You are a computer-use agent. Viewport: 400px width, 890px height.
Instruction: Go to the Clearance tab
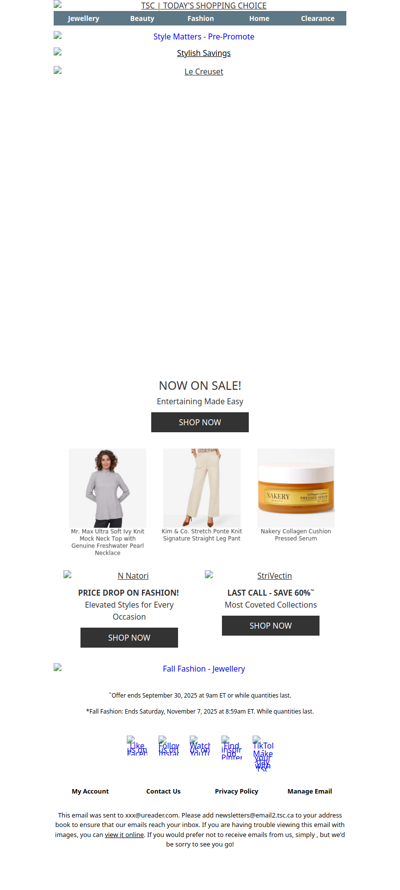pos(317,18)
